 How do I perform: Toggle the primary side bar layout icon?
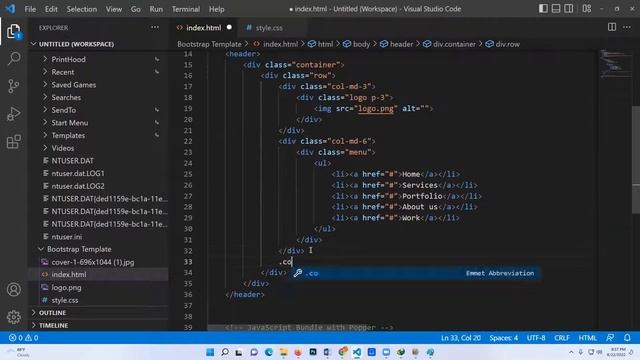(543, 9)
